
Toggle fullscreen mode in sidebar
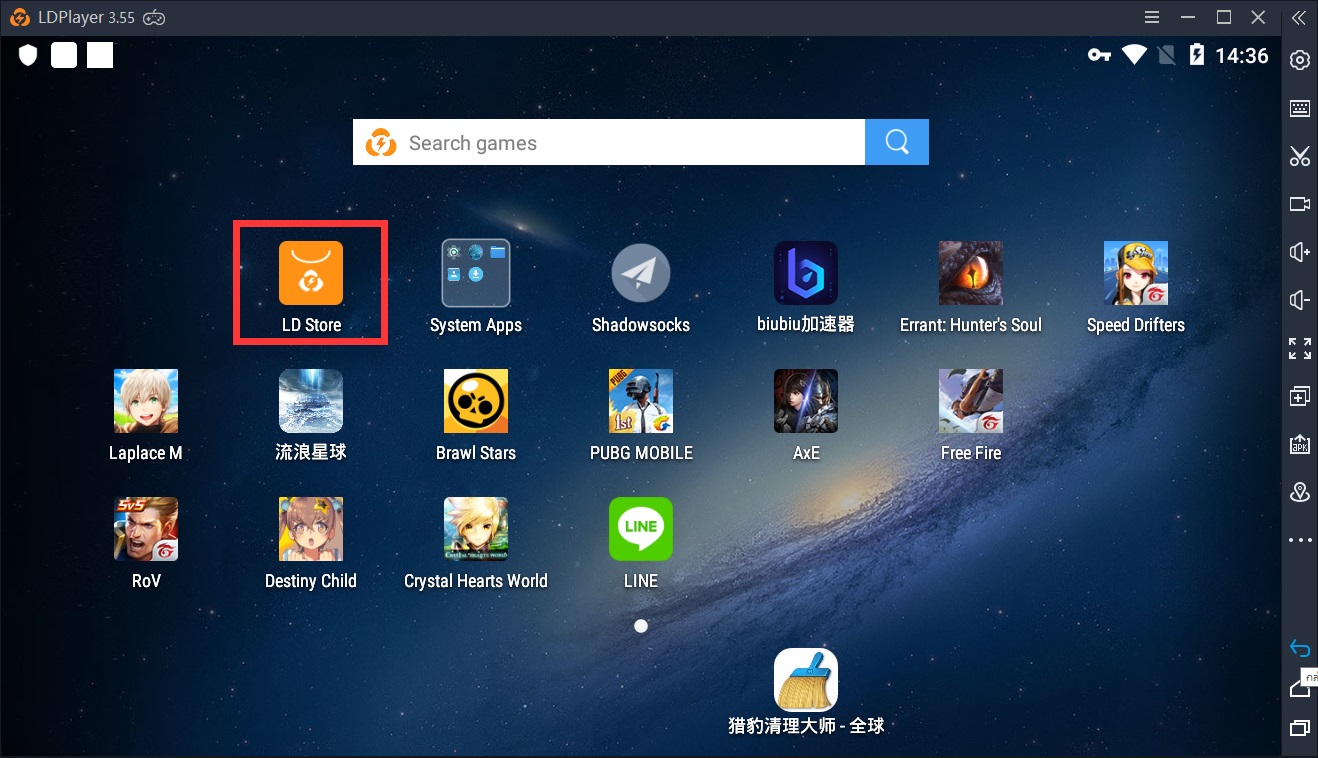(x=1300, y=348)
